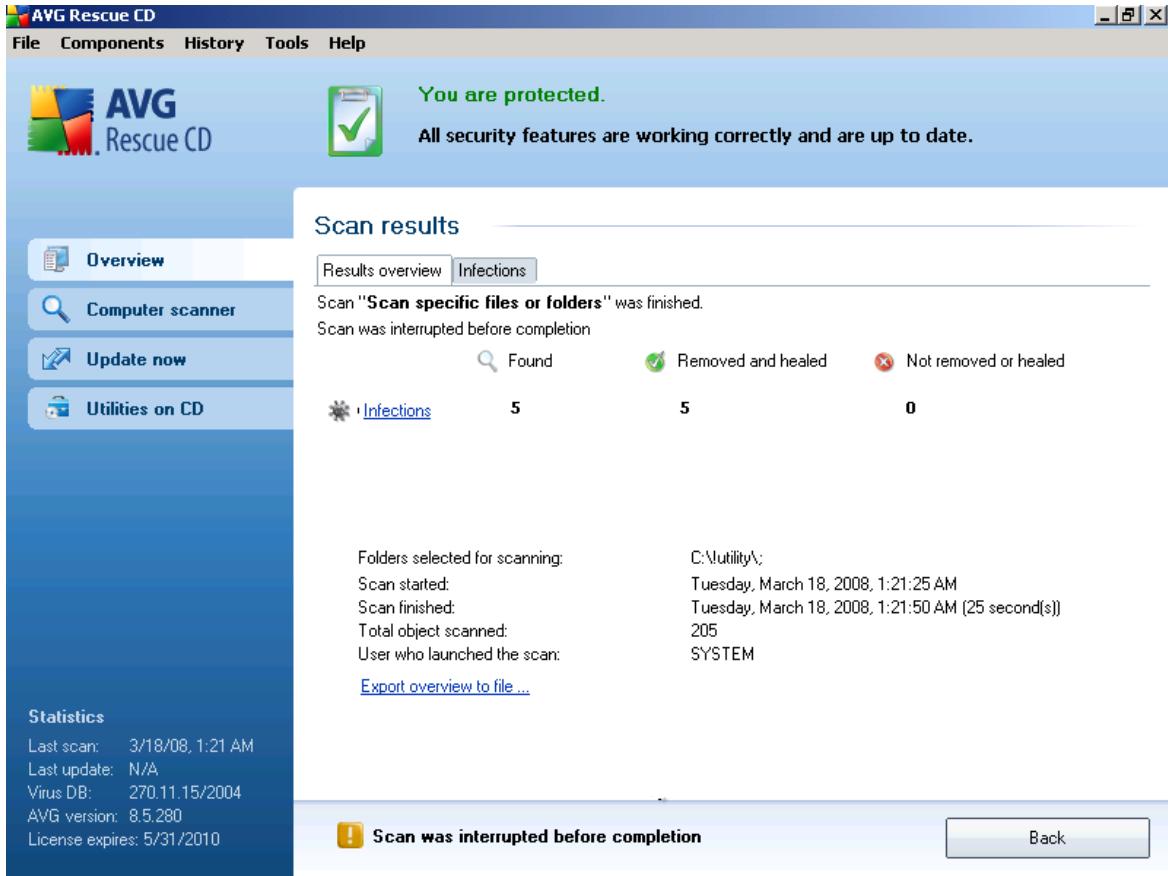Click folder path 'C:\!utility\;'

pos(727,557)
